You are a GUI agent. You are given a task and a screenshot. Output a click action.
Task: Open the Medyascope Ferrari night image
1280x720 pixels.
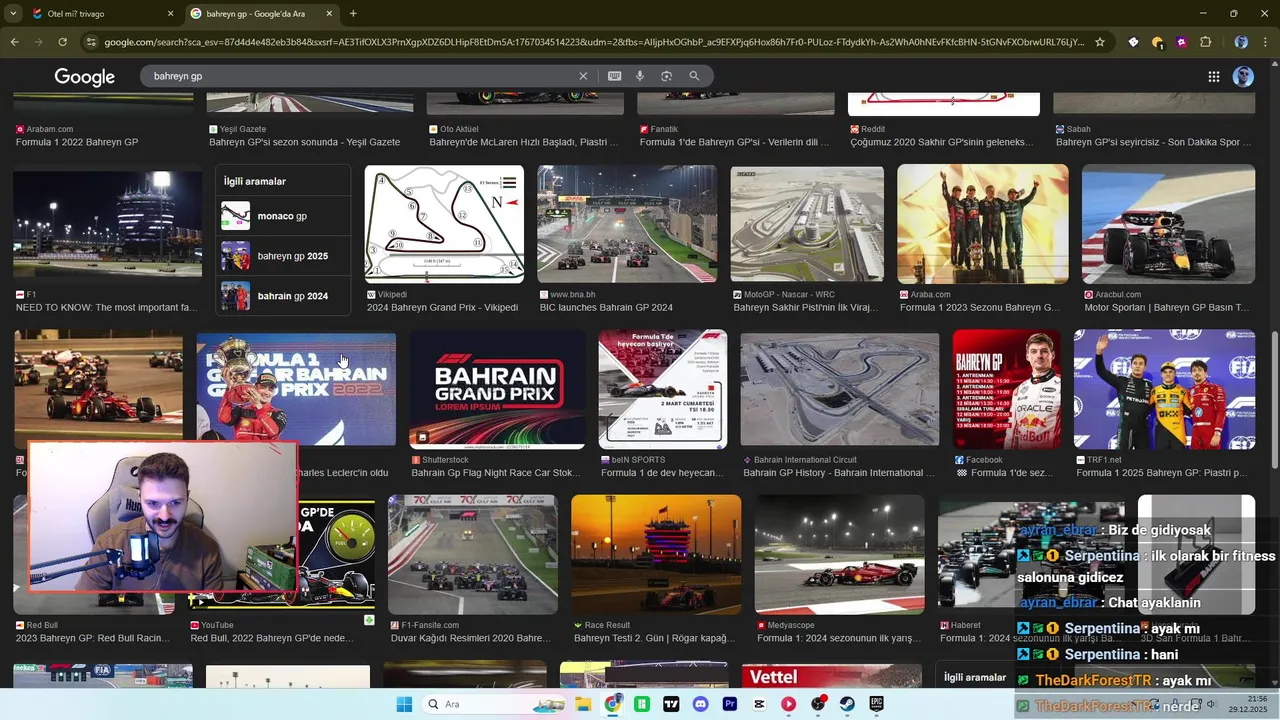[x=840, y=554]
